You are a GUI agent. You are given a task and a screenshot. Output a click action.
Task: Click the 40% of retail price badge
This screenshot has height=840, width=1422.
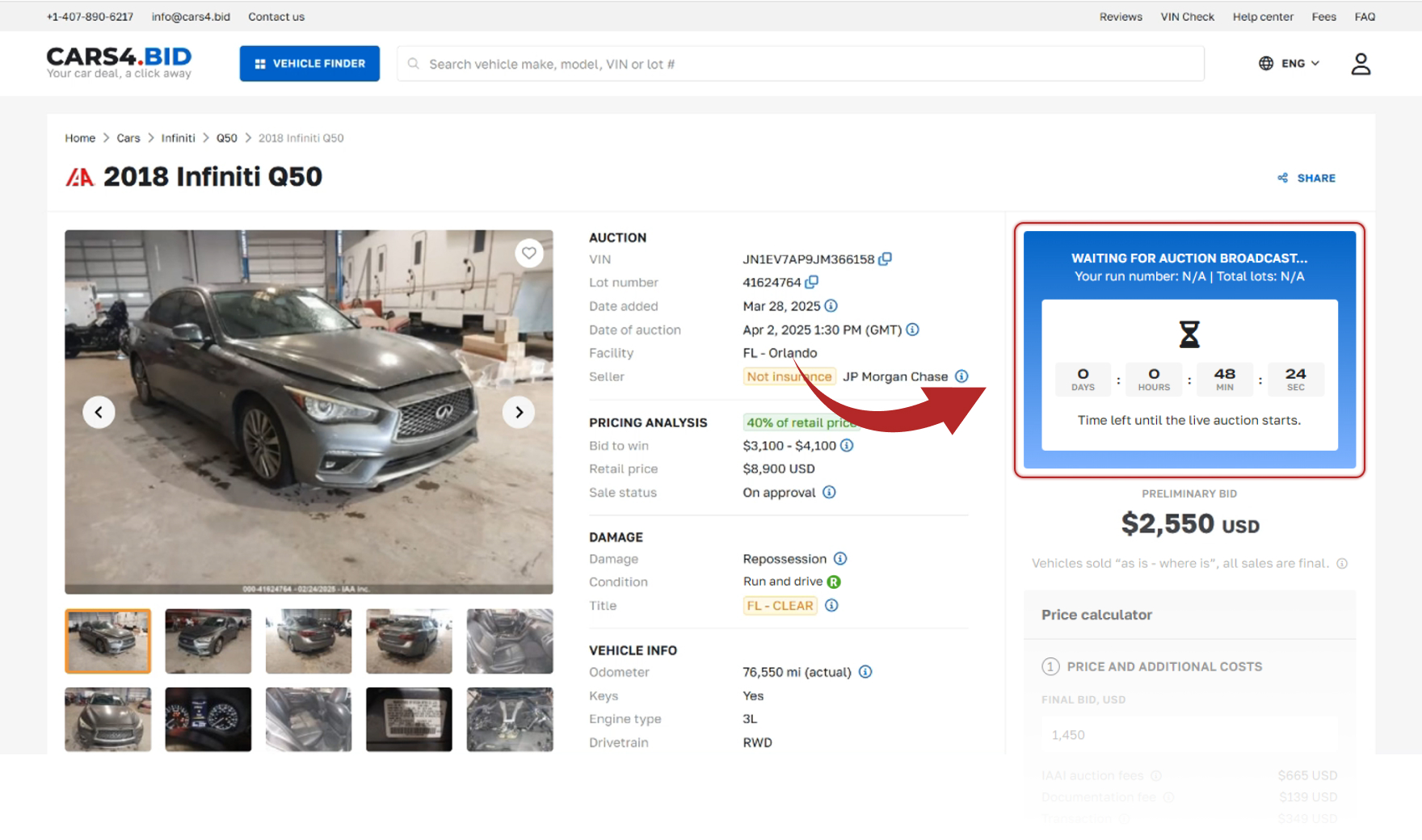point(801,422)
